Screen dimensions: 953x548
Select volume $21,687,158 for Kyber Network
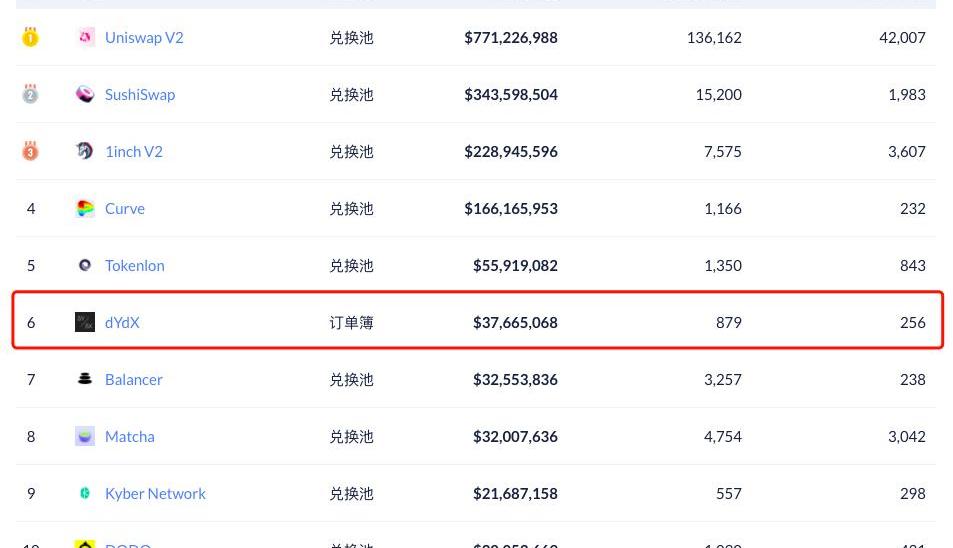coord(515,493)
